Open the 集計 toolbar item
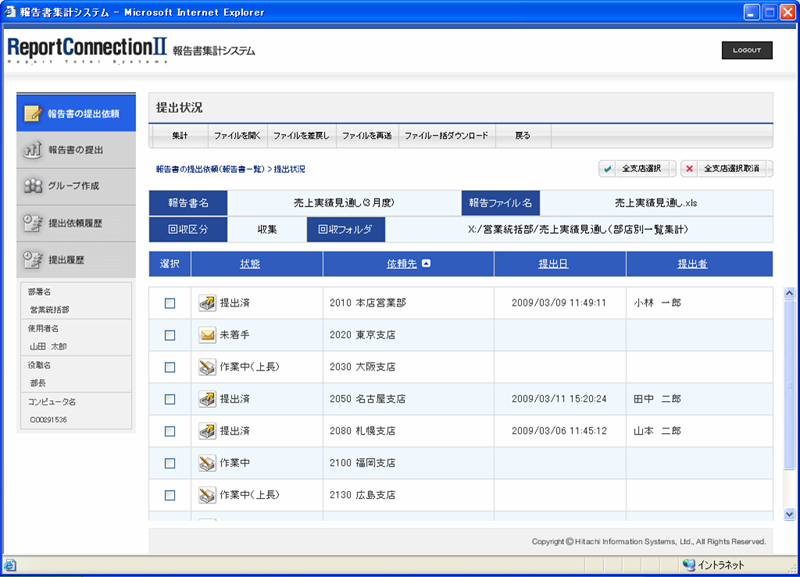The image size is (800, 577). point(180,136)
